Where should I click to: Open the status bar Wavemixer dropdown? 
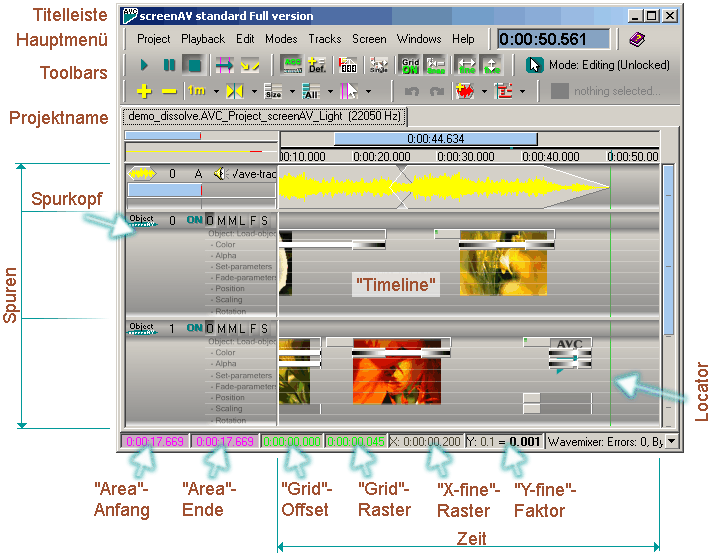[672, 441]
